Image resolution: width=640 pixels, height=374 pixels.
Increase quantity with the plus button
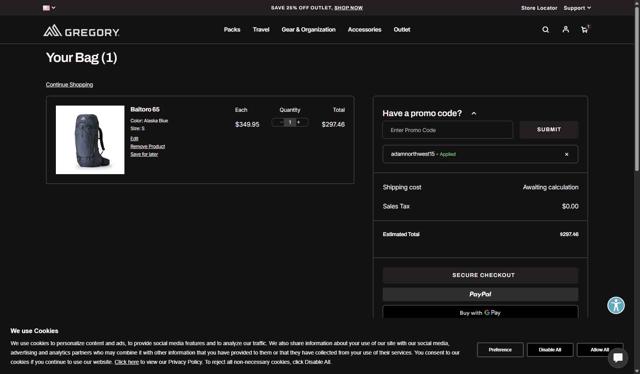[299, 122]
